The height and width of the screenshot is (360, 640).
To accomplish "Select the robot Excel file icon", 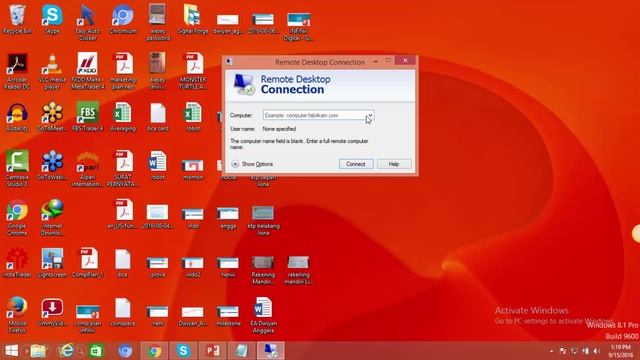I will (193, 117).
